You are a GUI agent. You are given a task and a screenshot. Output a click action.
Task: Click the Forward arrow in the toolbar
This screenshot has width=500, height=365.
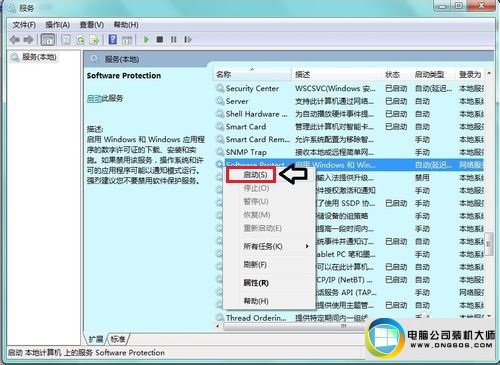(28, 40)
